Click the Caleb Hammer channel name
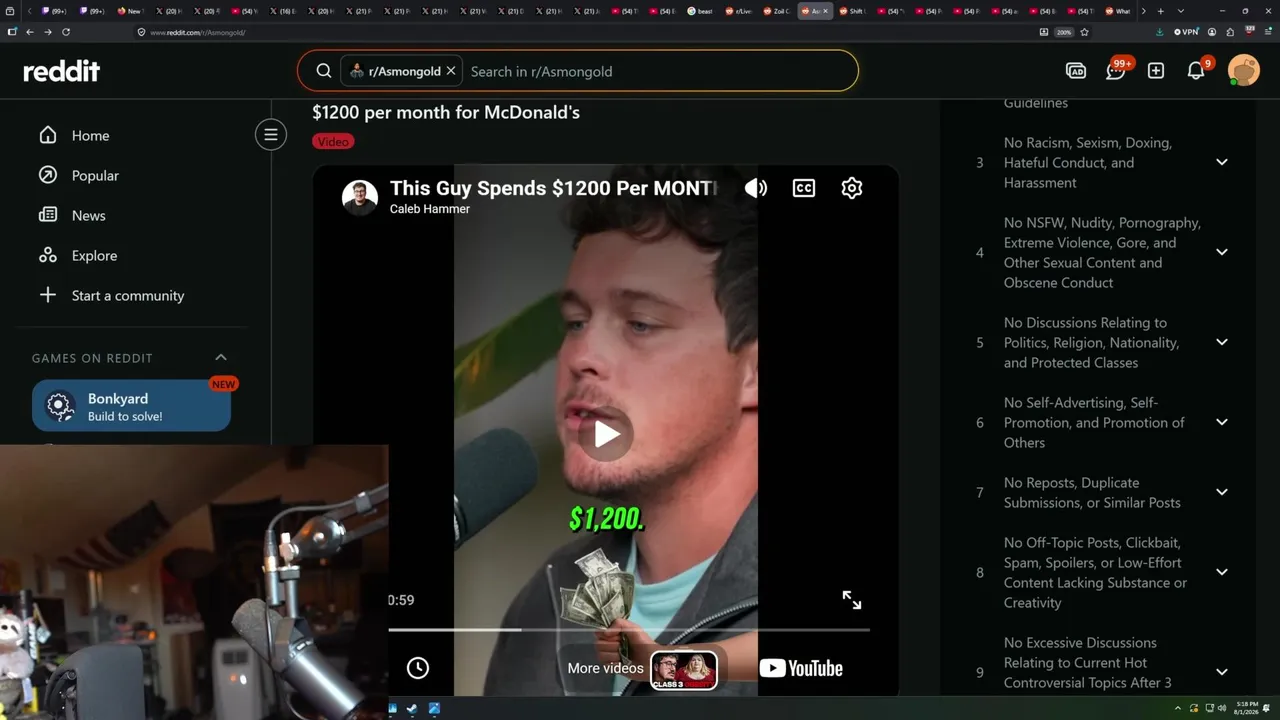The height and width of the screenshot is (720, 1280). pyautogui.click(x=430, y=209)
